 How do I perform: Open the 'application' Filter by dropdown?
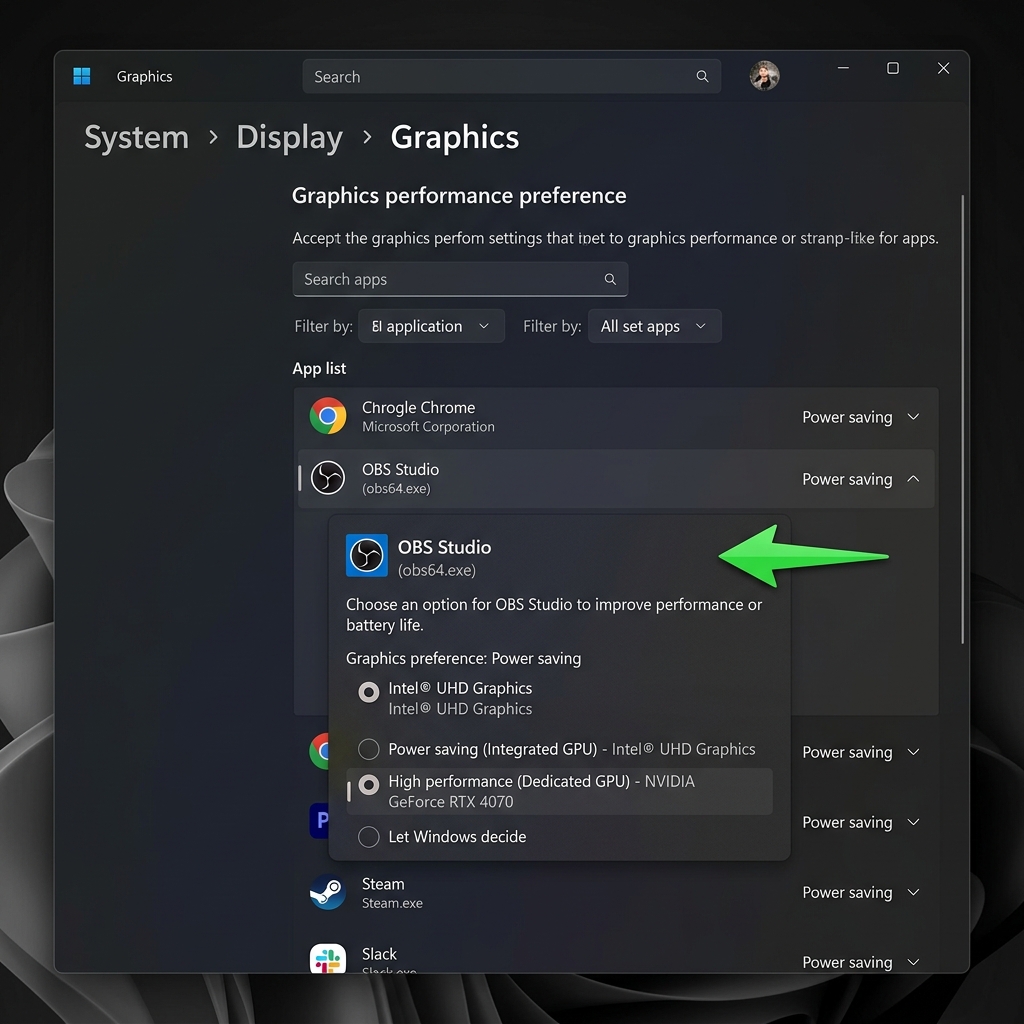coord(432,326)
